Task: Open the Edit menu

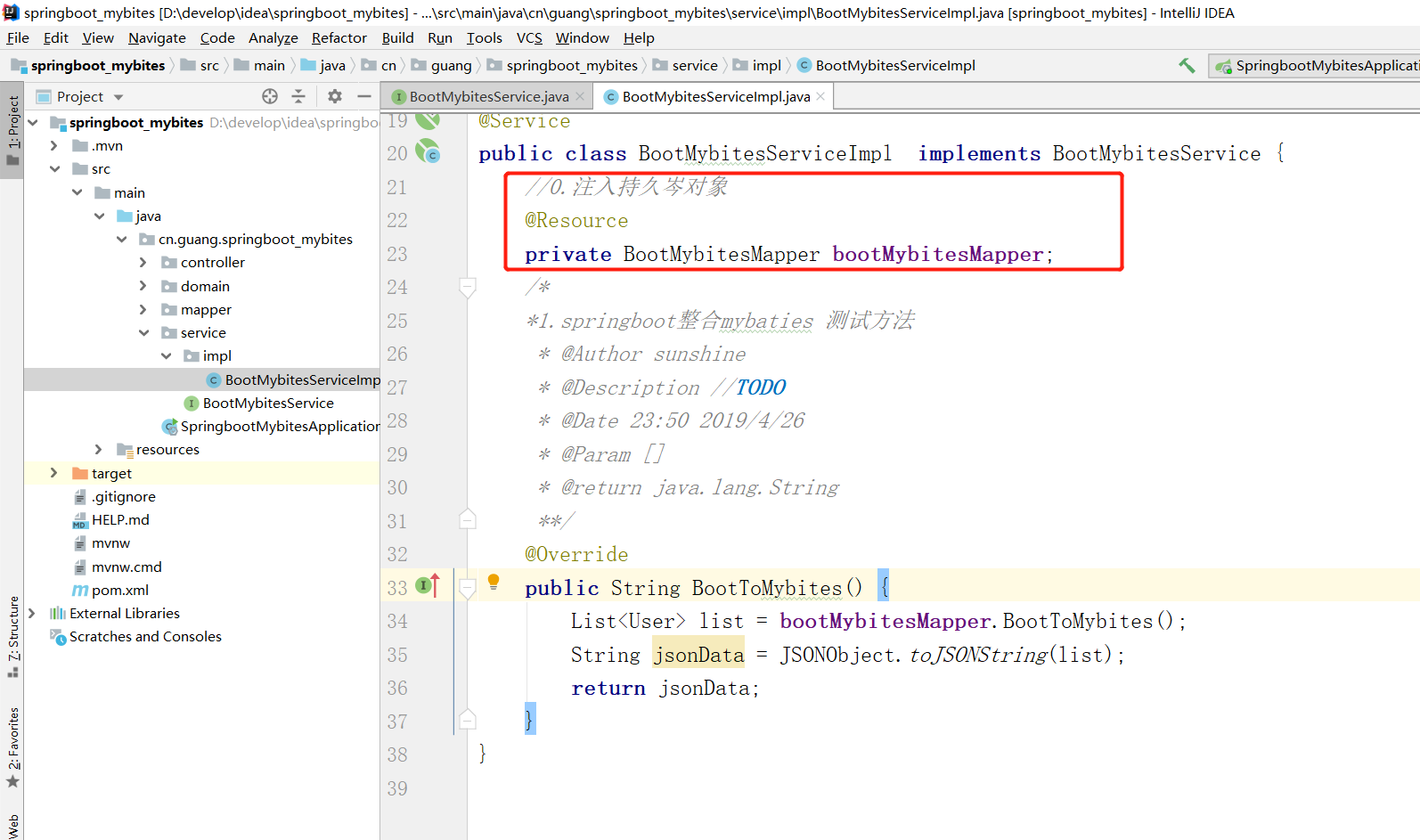Action: [56, 37]
